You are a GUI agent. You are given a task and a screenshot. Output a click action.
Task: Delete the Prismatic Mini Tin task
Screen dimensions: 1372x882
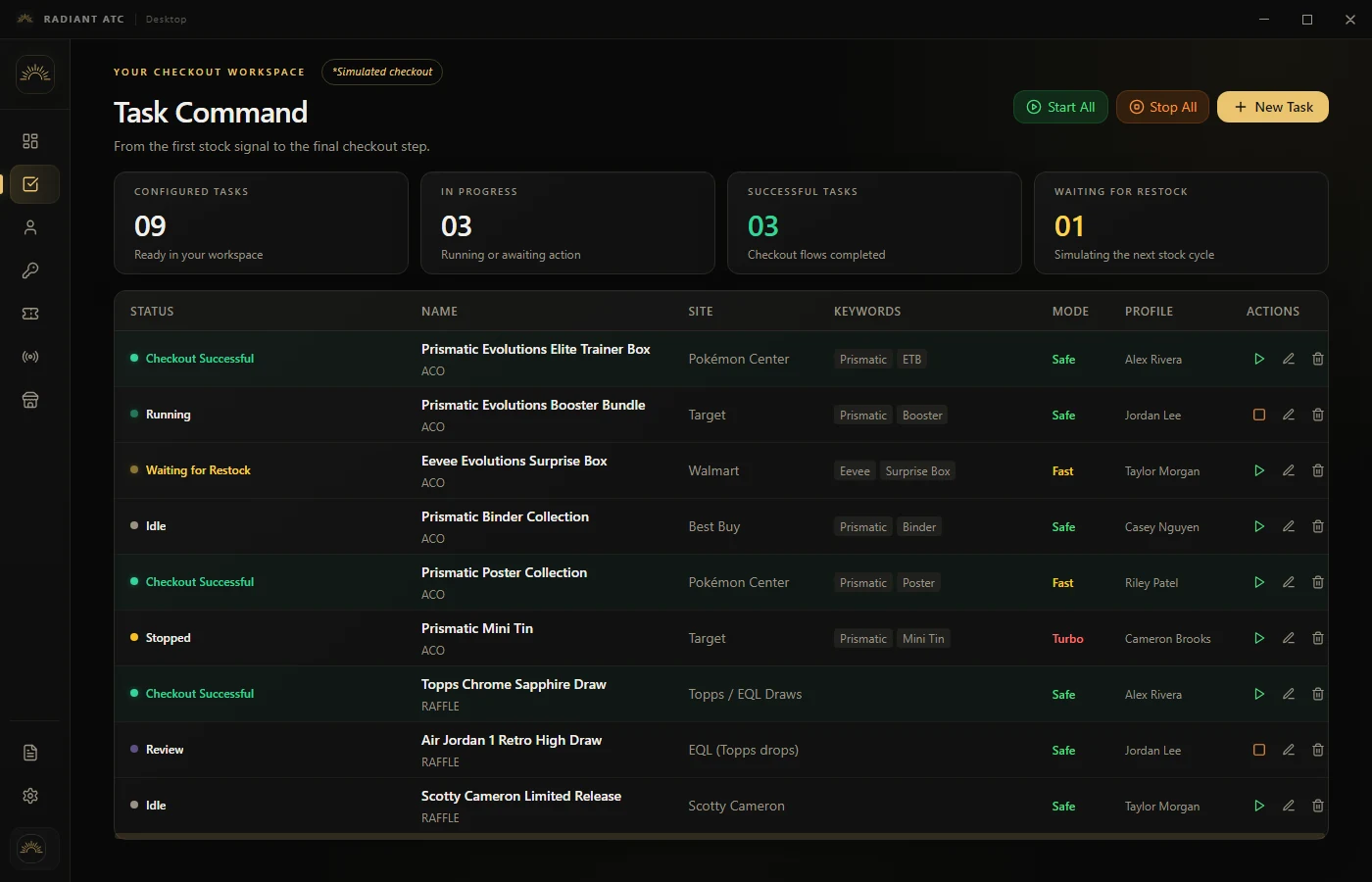(x=1318, y=638)
